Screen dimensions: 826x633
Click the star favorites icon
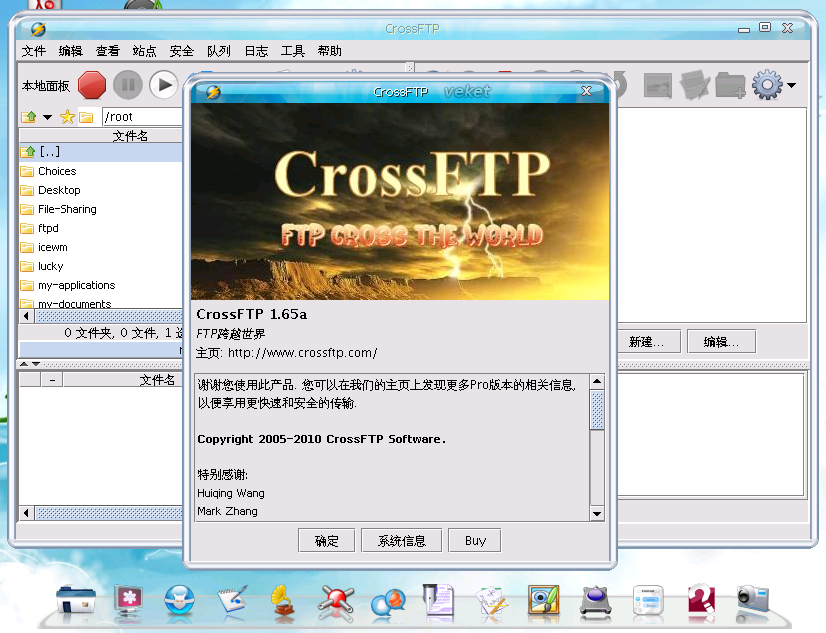tap(67, 117)
